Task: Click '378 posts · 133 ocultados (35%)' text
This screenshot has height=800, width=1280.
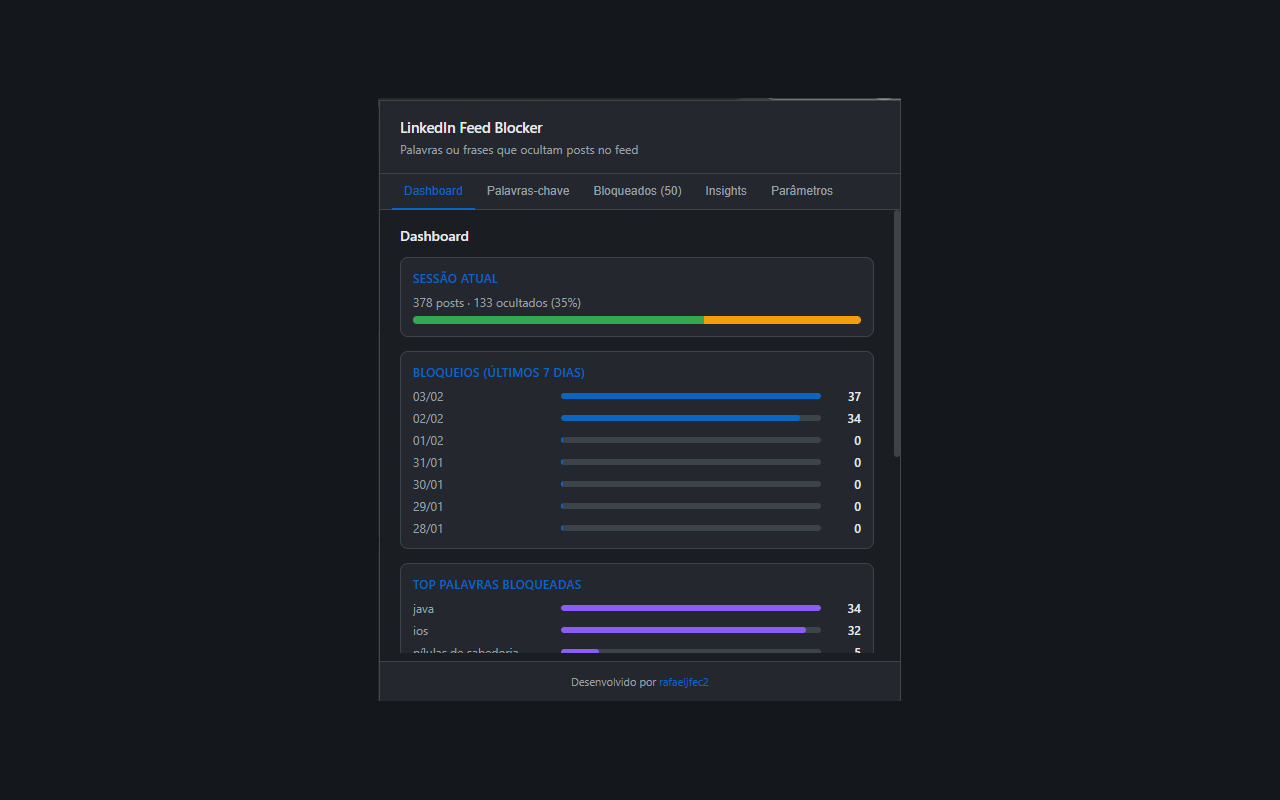Action: point(497,303)
